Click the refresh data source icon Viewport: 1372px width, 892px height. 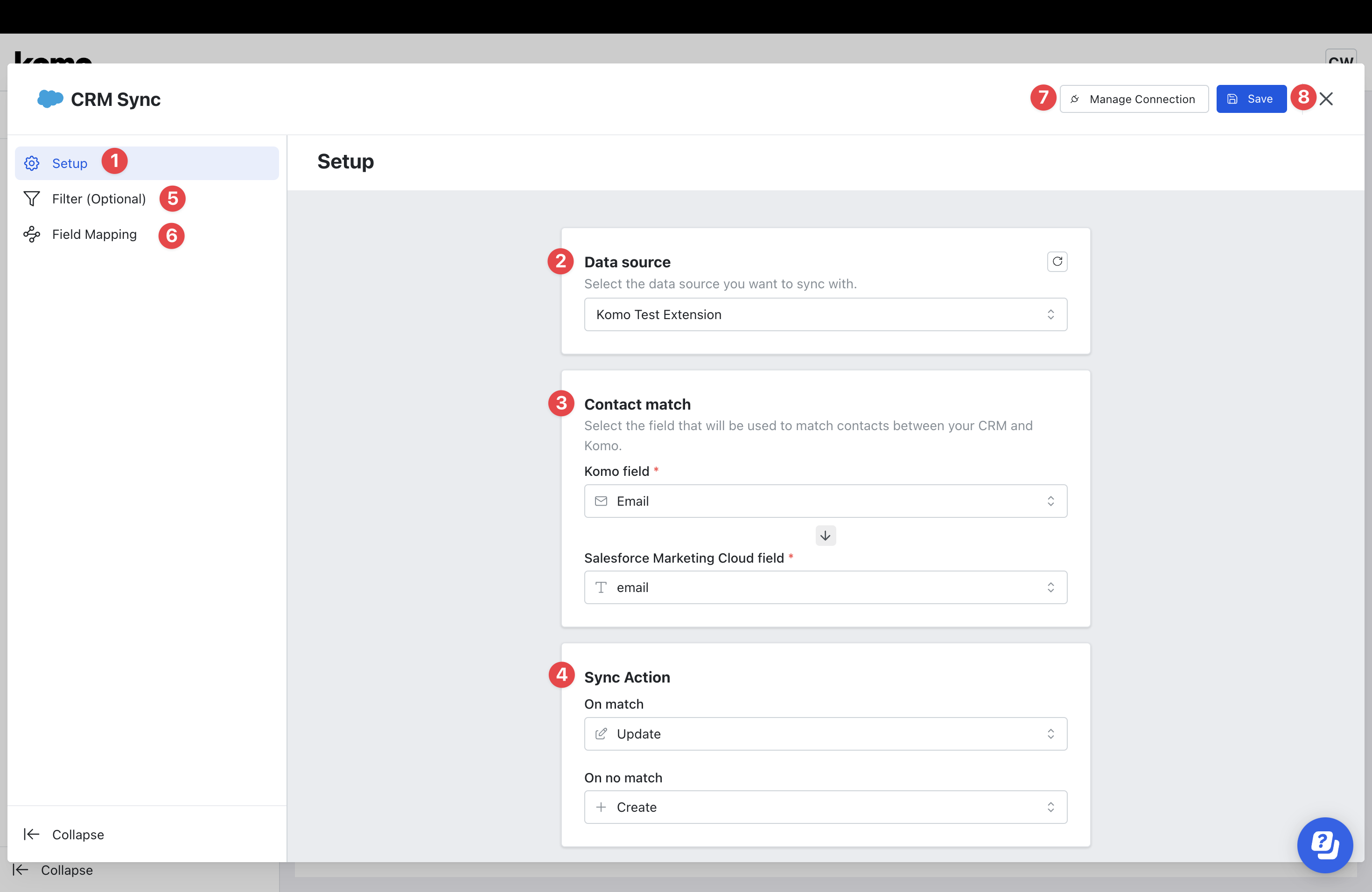click(1057, 262)
